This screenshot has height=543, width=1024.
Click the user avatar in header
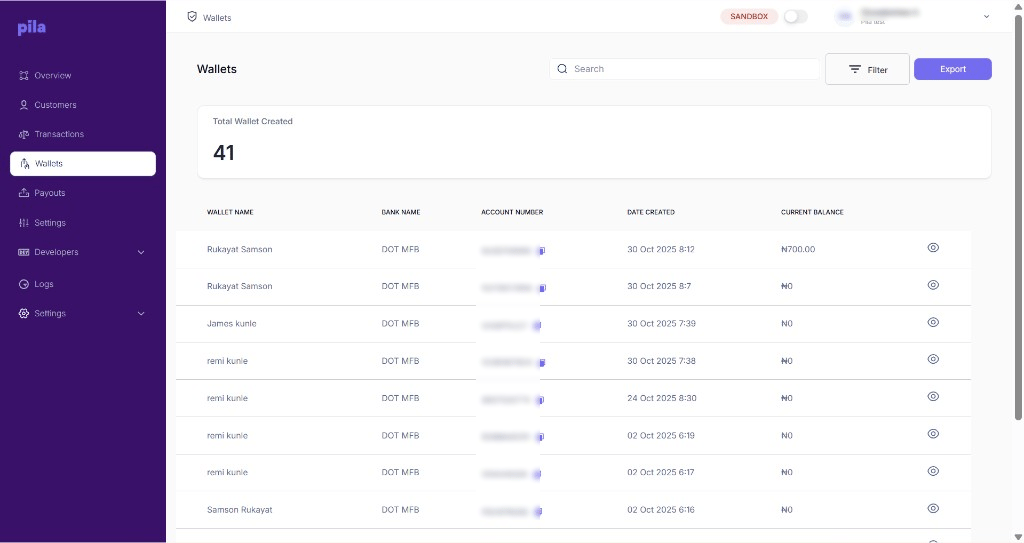pyautogui.click(x=844, y=17)
